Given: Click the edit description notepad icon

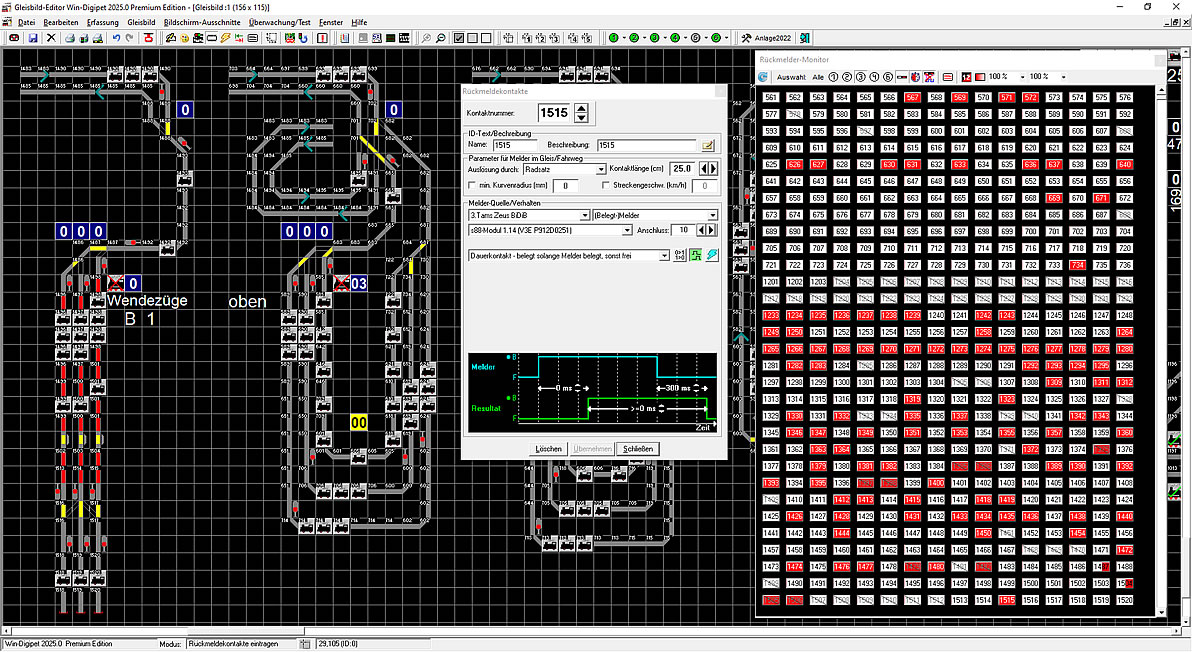Looking at the screenshot, I should (x=708, y=146).
